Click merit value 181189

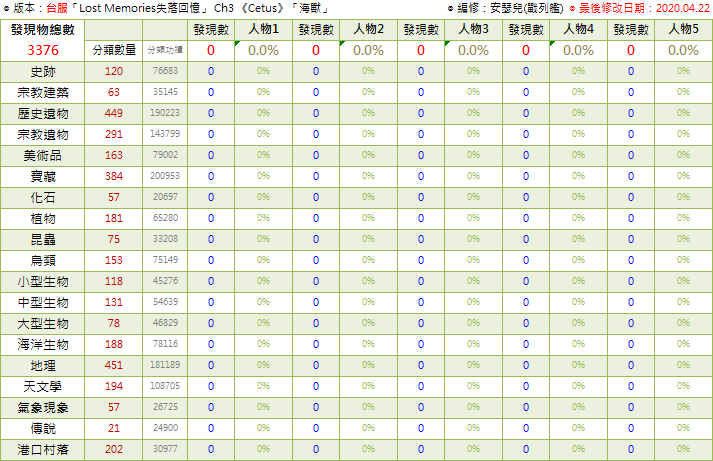[x=165, y=365]
